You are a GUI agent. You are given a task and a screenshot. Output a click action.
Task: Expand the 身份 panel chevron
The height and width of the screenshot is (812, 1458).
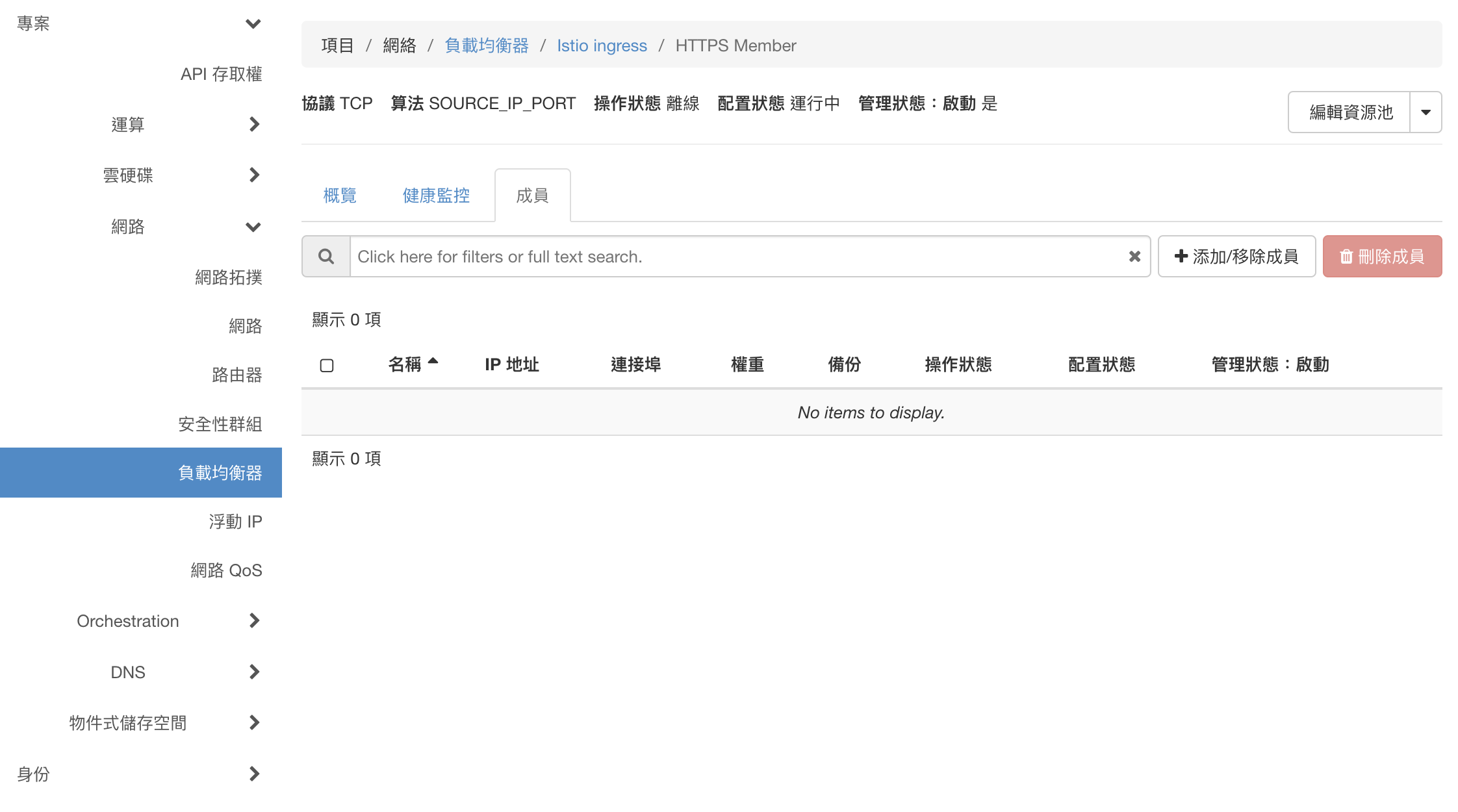[254, 774]
